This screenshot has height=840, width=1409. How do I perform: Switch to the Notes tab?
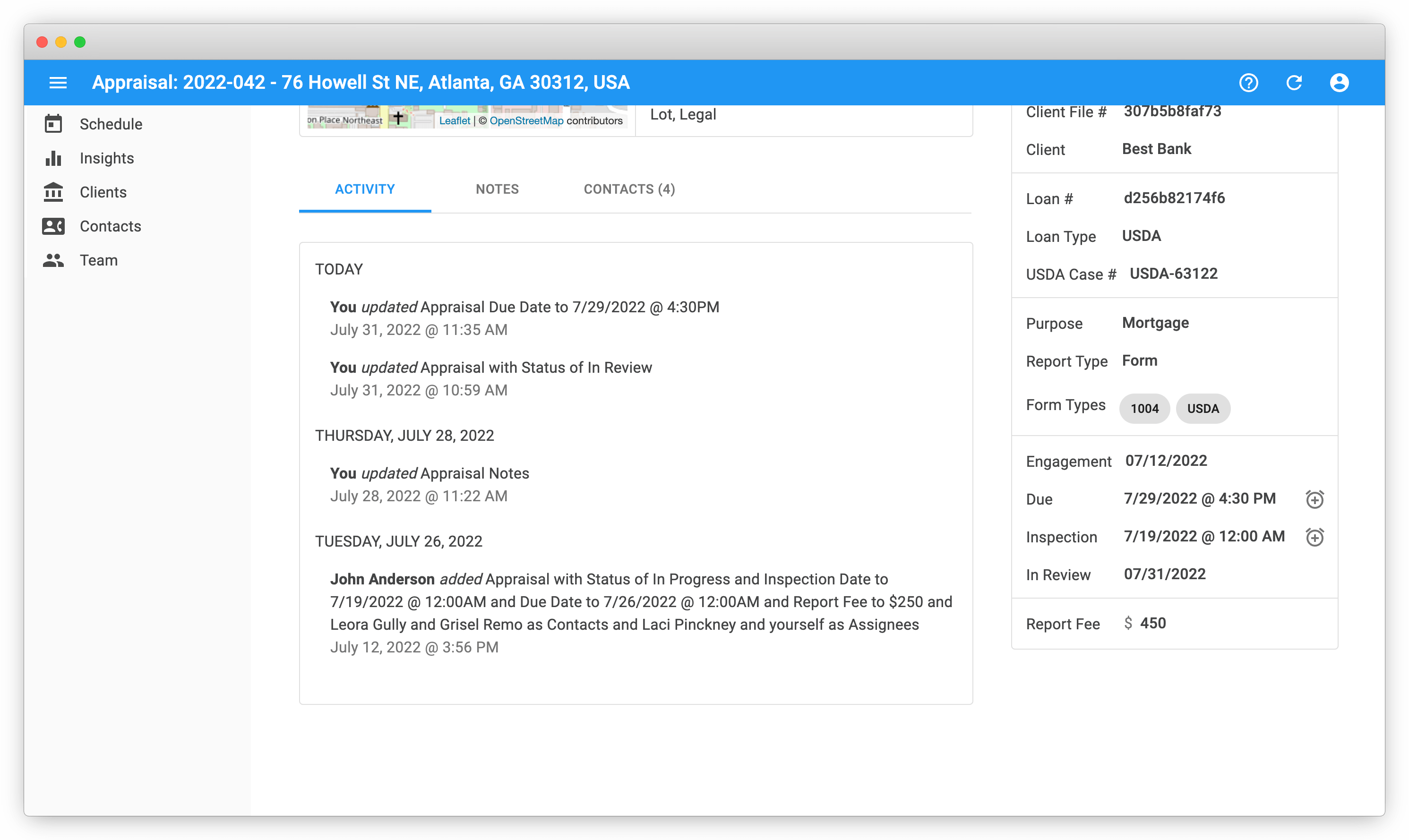(x=497, y=189)
